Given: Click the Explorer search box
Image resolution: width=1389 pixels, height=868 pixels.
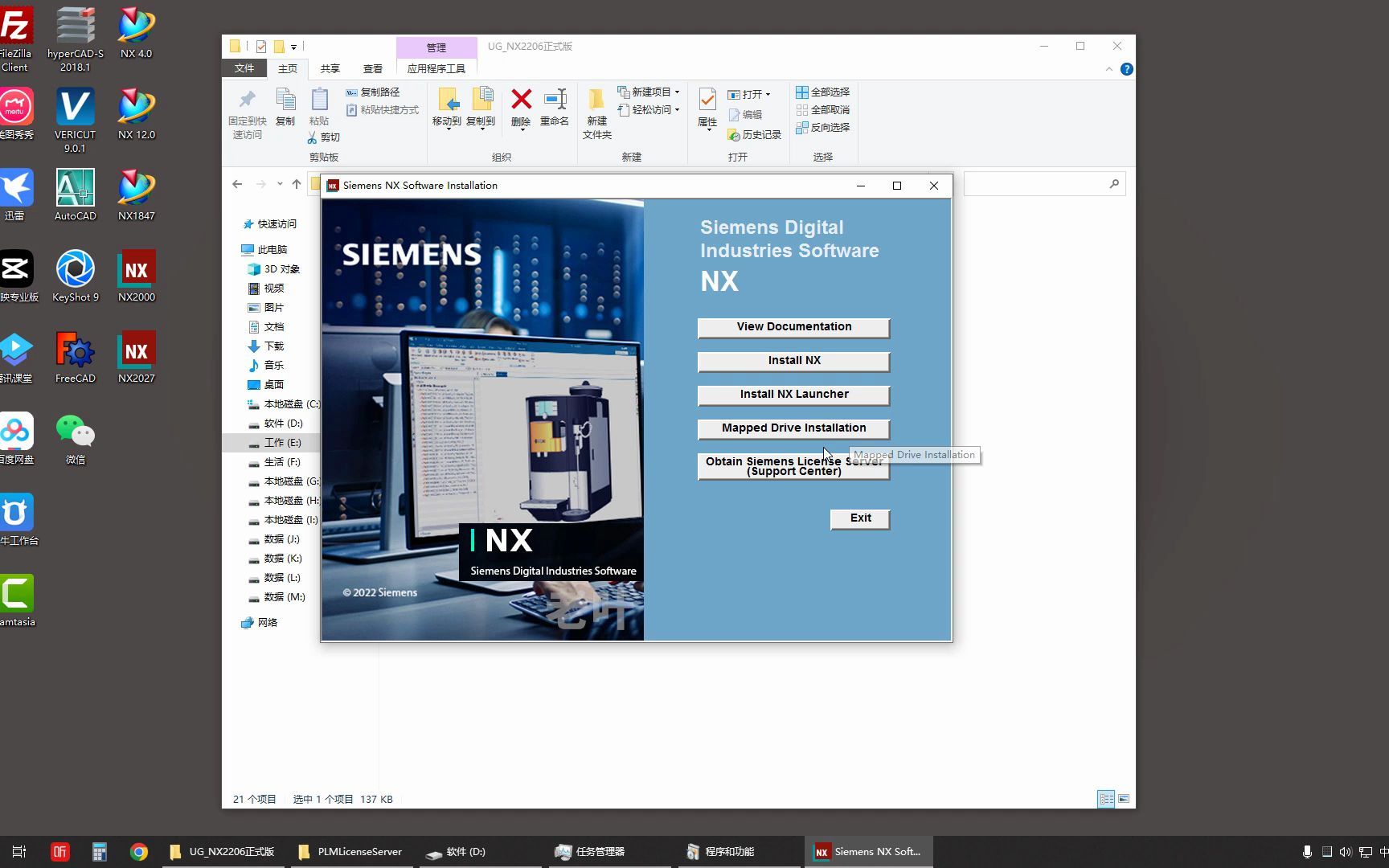Looking at the screenshot, I should tap(1037, 185).
